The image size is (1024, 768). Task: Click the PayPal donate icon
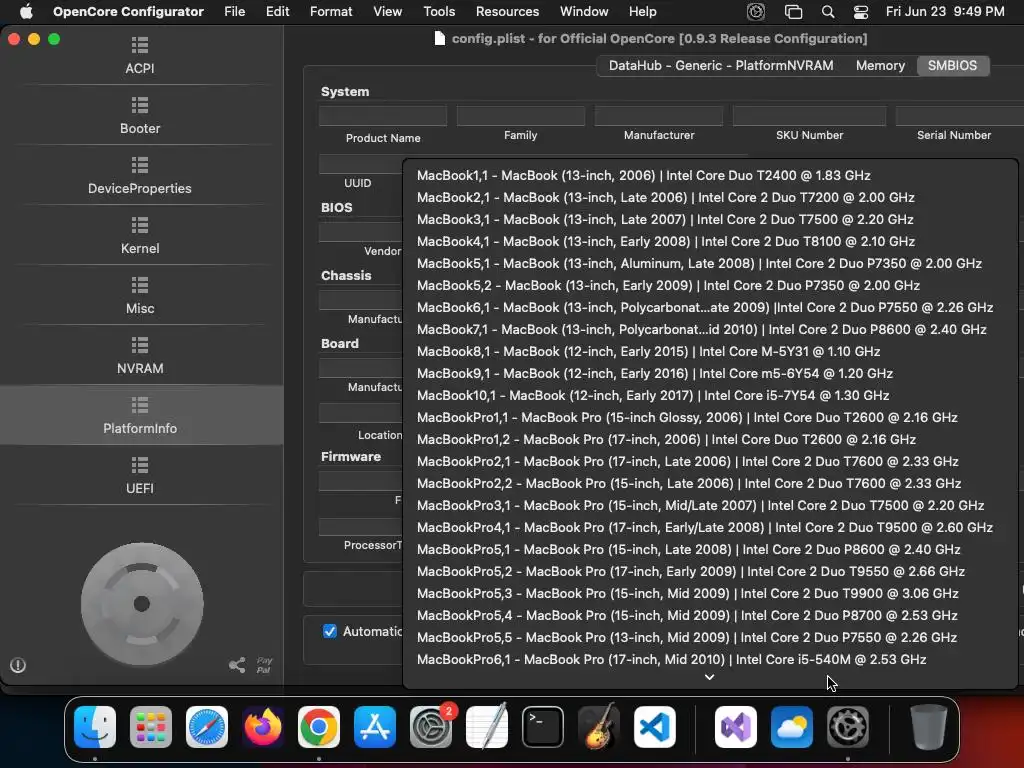click(x=264, y=665)
